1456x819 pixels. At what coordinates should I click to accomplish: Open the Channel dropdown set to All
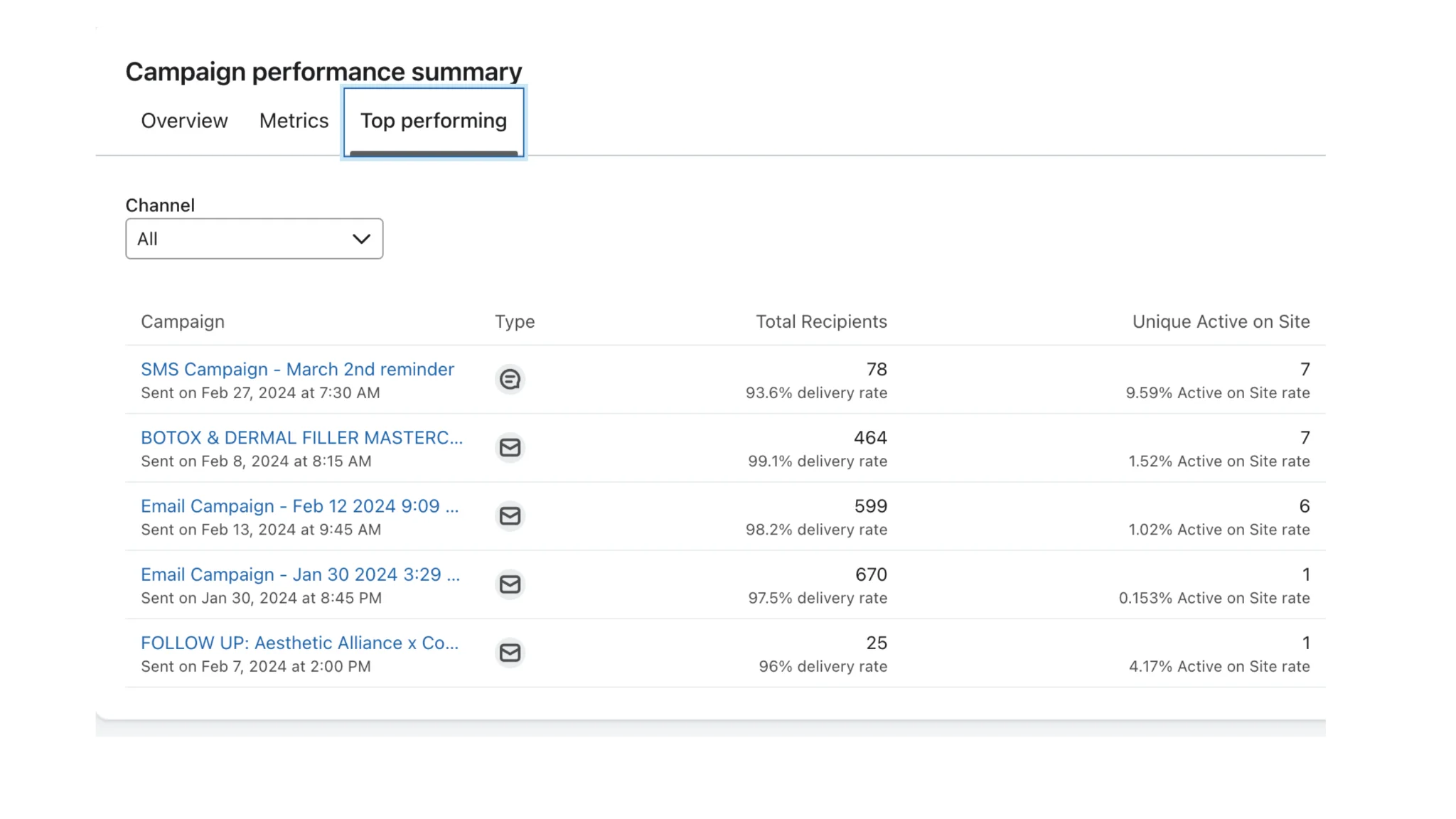[x=255, y=239]
